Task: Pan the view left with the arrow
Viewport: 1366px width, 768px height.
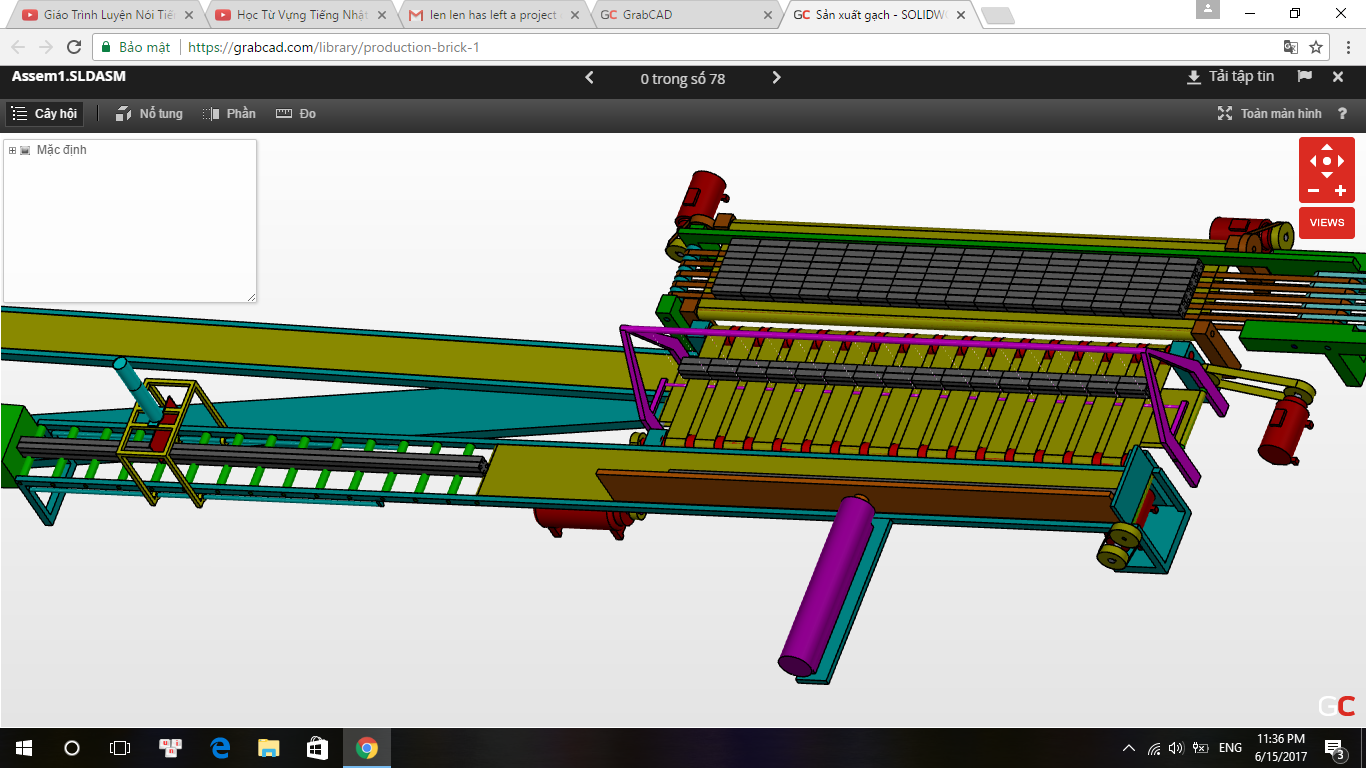Action: pyautogui.click(x=1312, y=161)
